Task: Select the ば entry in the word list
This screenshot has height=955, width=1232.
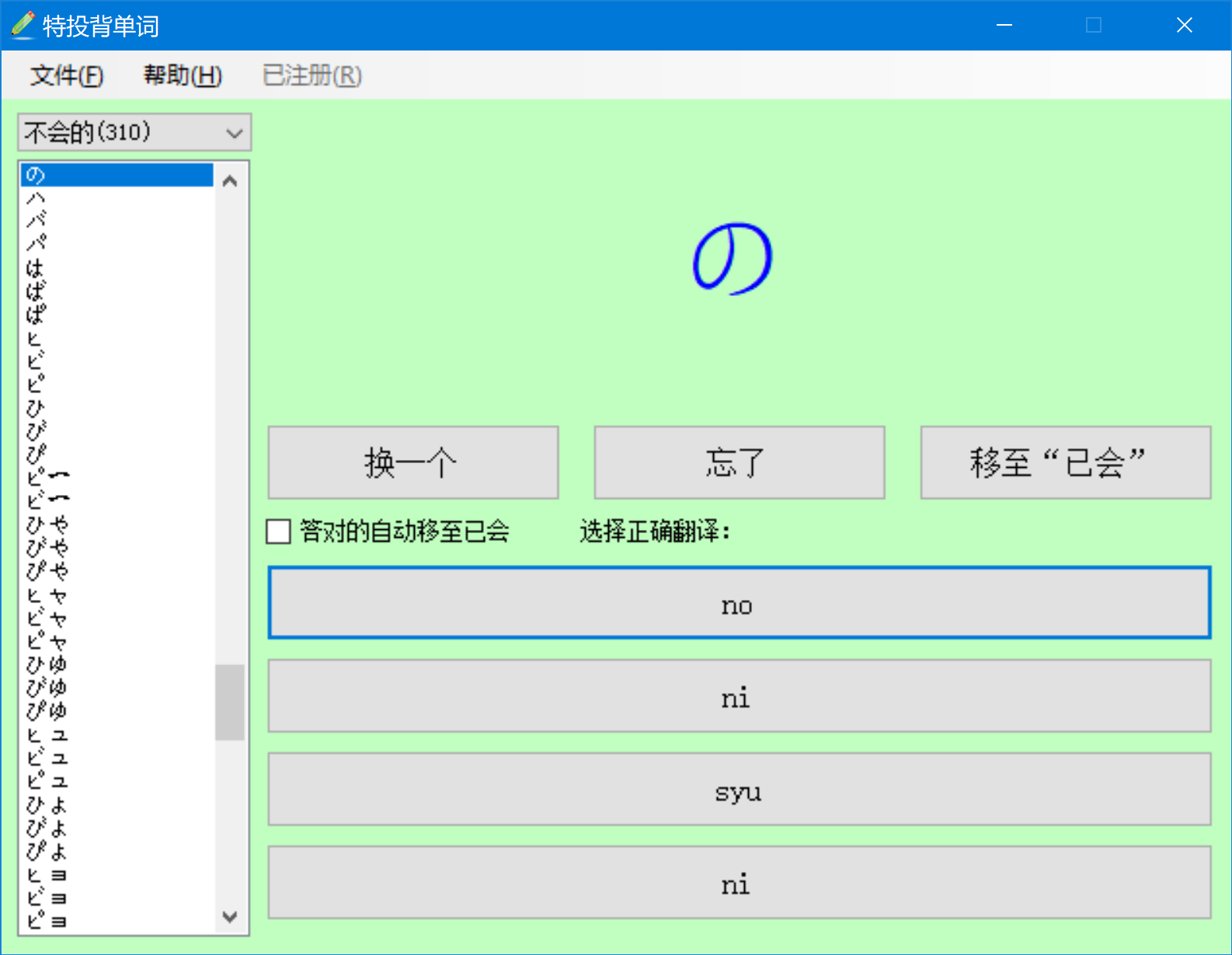Action: tap(117, 291)
